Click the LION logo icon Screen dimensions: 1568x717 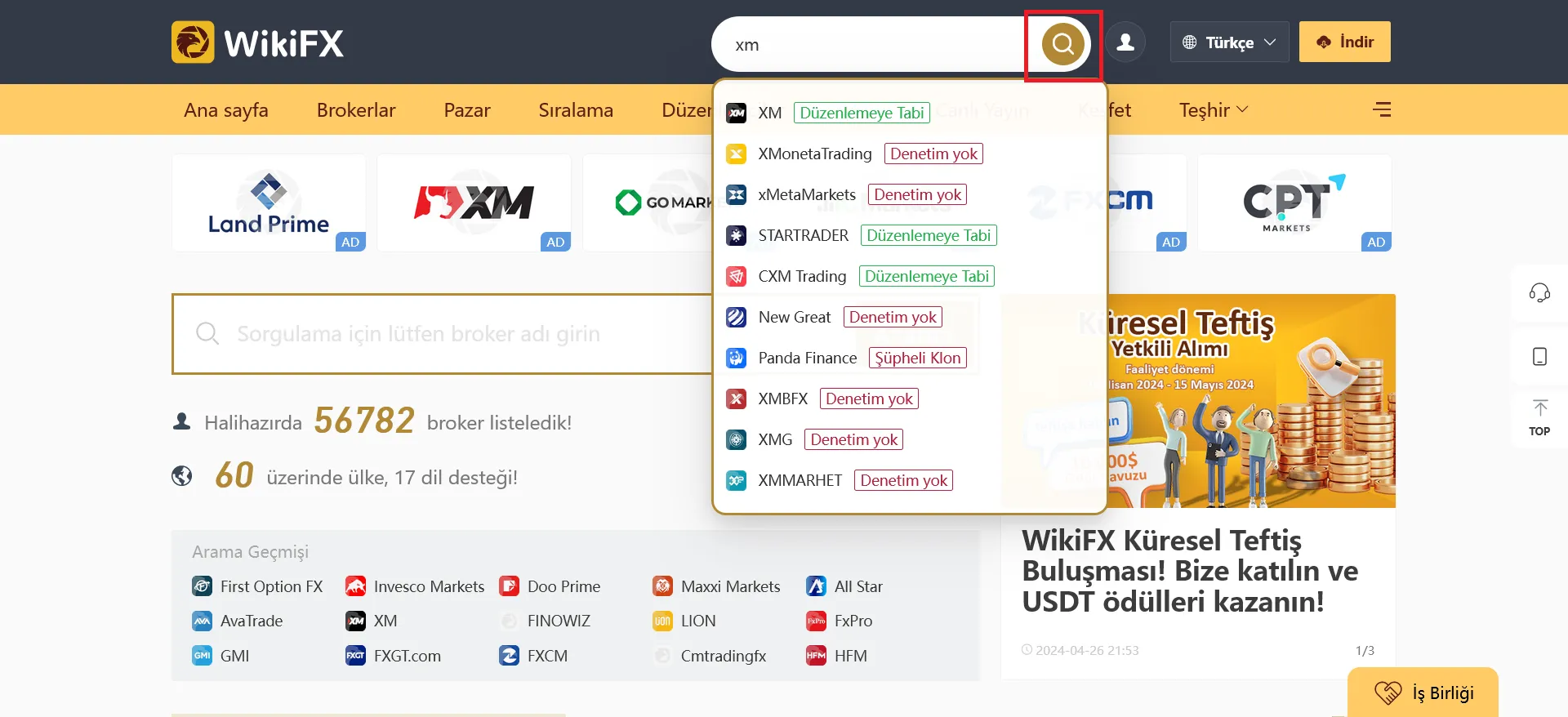(x=662, y=621)
